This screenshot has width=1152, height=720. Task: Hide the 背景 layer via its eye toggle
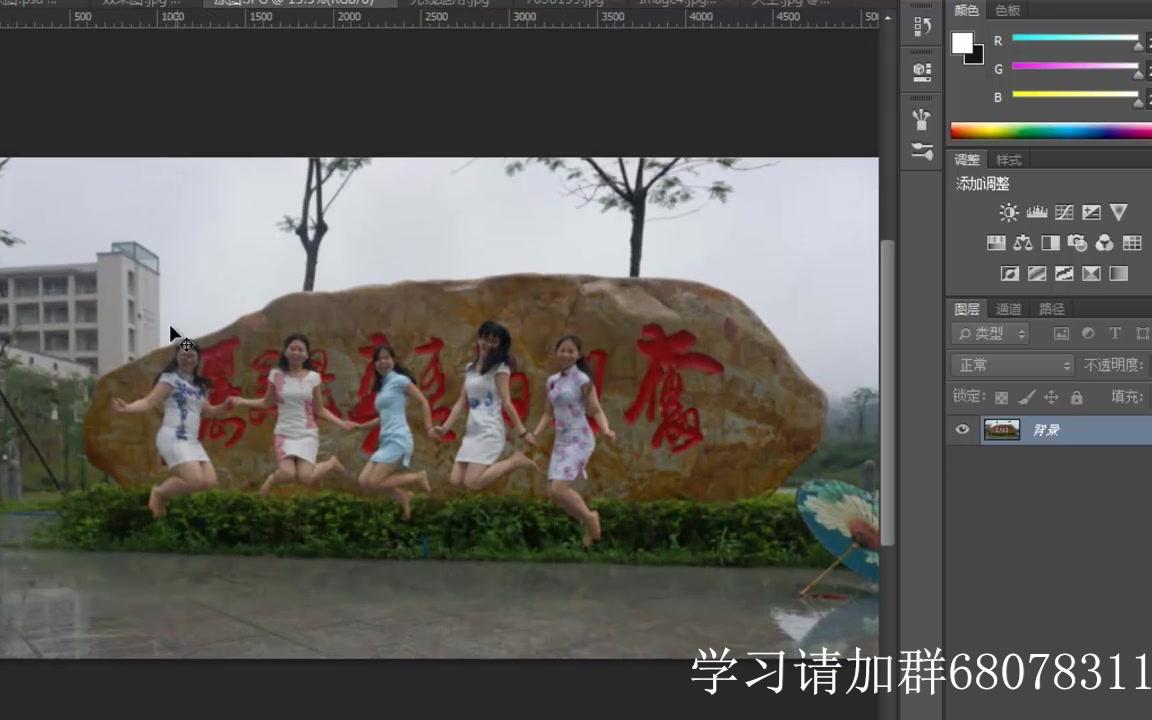tap(962, 429)
